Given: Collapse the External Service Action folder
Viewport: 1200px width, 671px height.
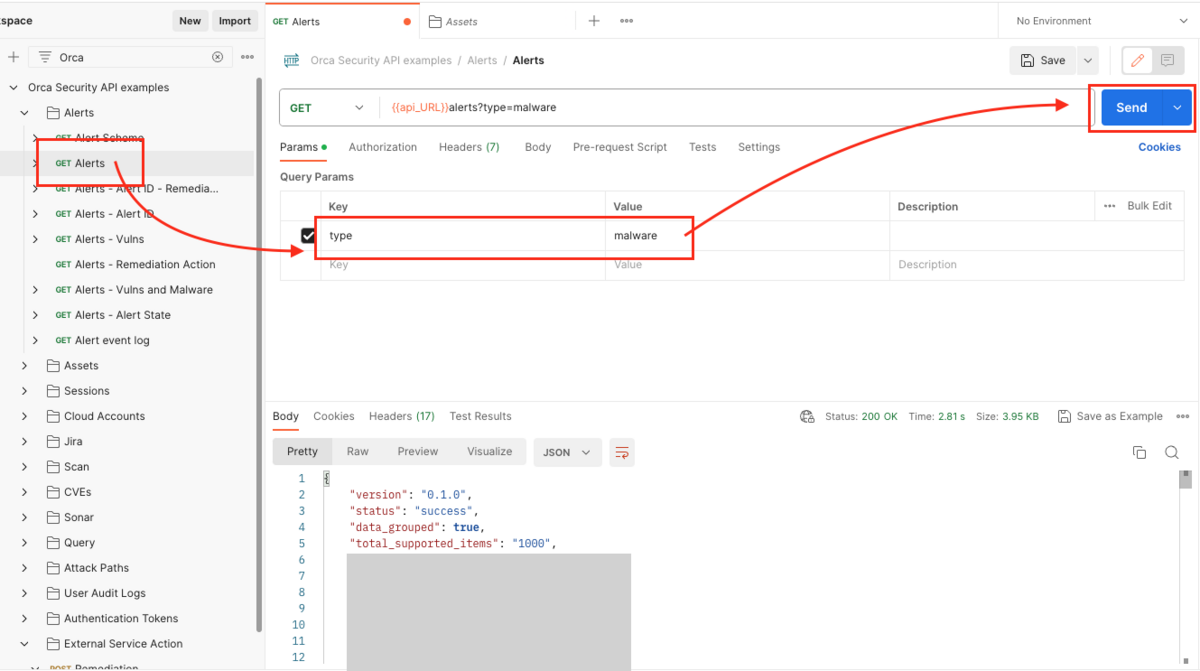Looking at the screenshot, I should click(x=25, y=644).
